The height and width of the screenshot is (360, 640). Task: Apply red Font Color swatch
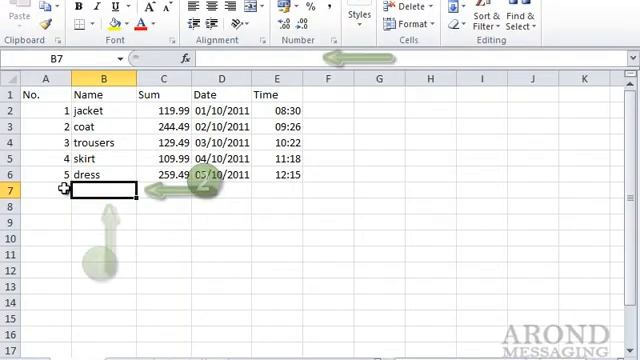[141, 24]
